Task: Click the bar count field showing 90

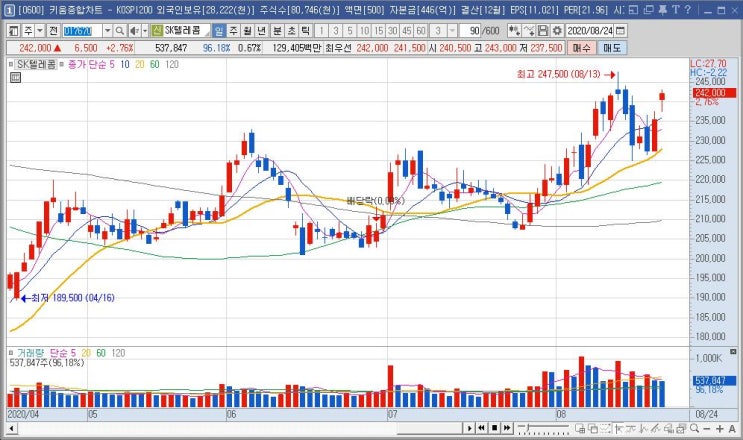Action: point(471,31)
